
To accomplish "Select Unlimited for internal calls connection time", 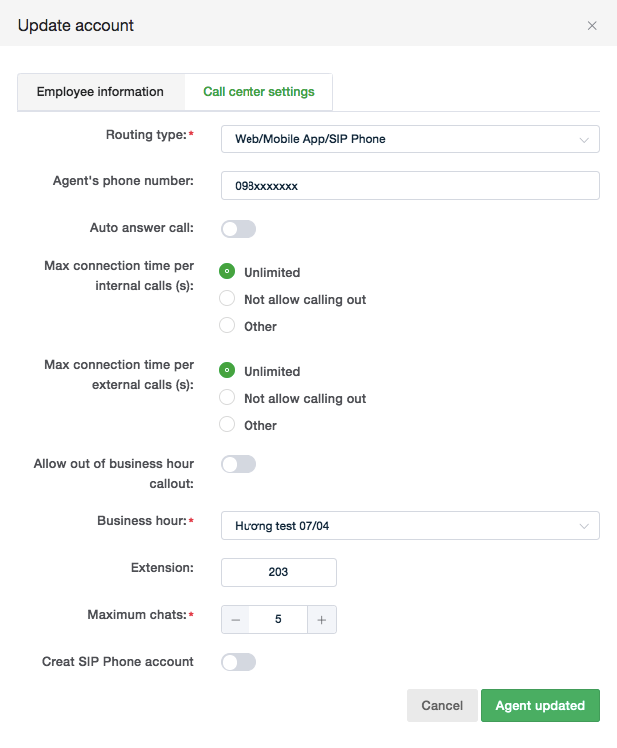I will [227, 272].
